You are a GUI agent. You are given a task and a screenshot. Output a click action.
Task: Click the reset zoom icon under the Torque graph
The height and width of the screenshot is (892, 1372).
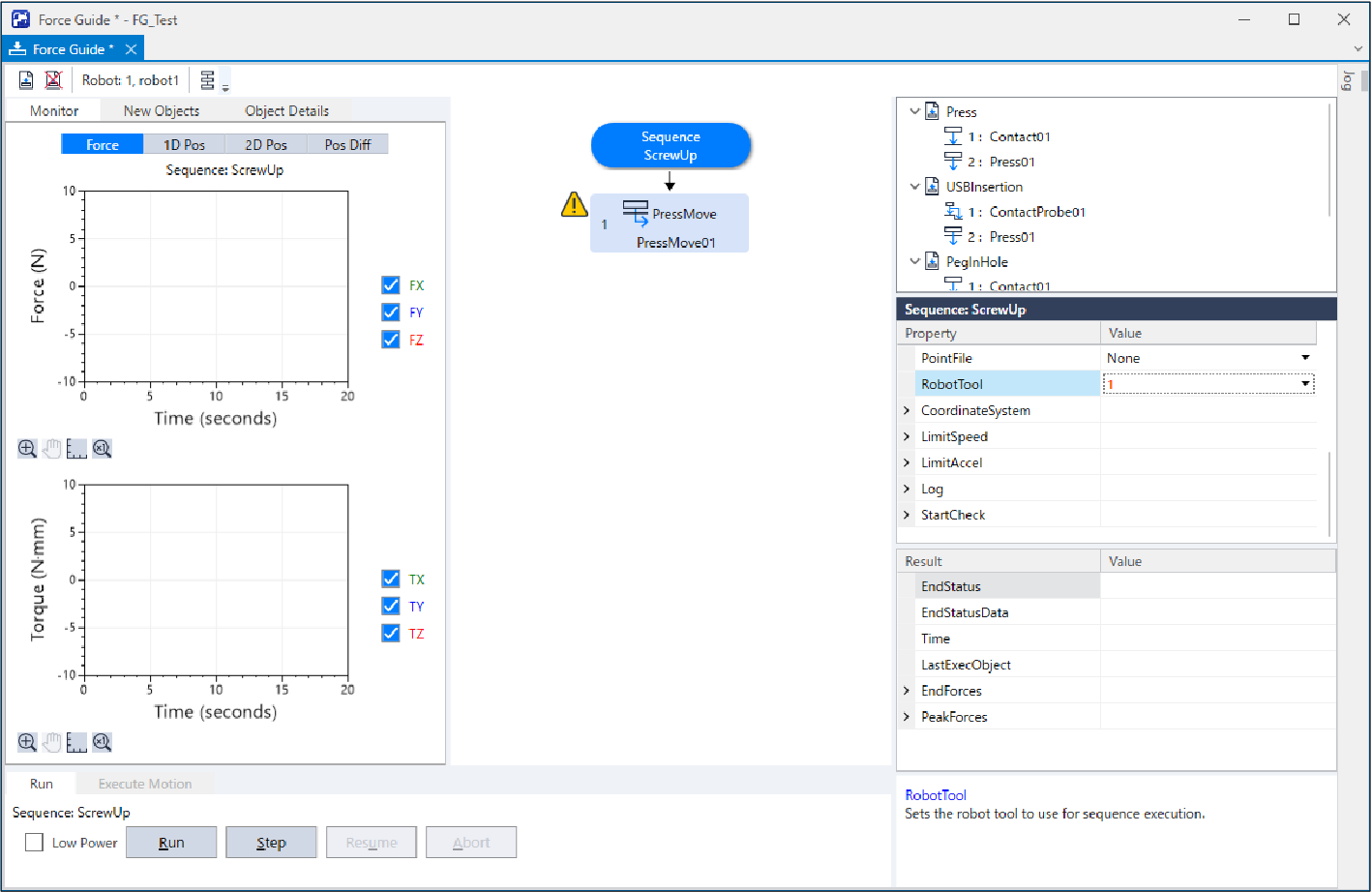(102, 742)
